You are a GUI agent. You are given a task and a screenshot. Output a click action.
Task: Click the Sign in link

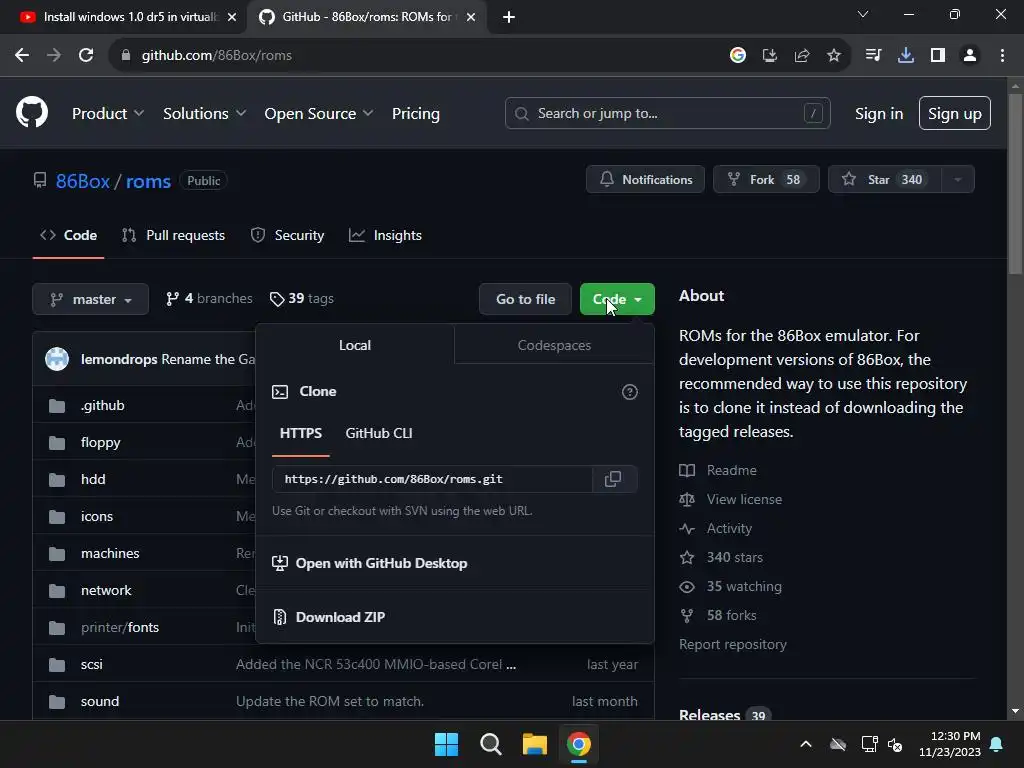(879, 114)
